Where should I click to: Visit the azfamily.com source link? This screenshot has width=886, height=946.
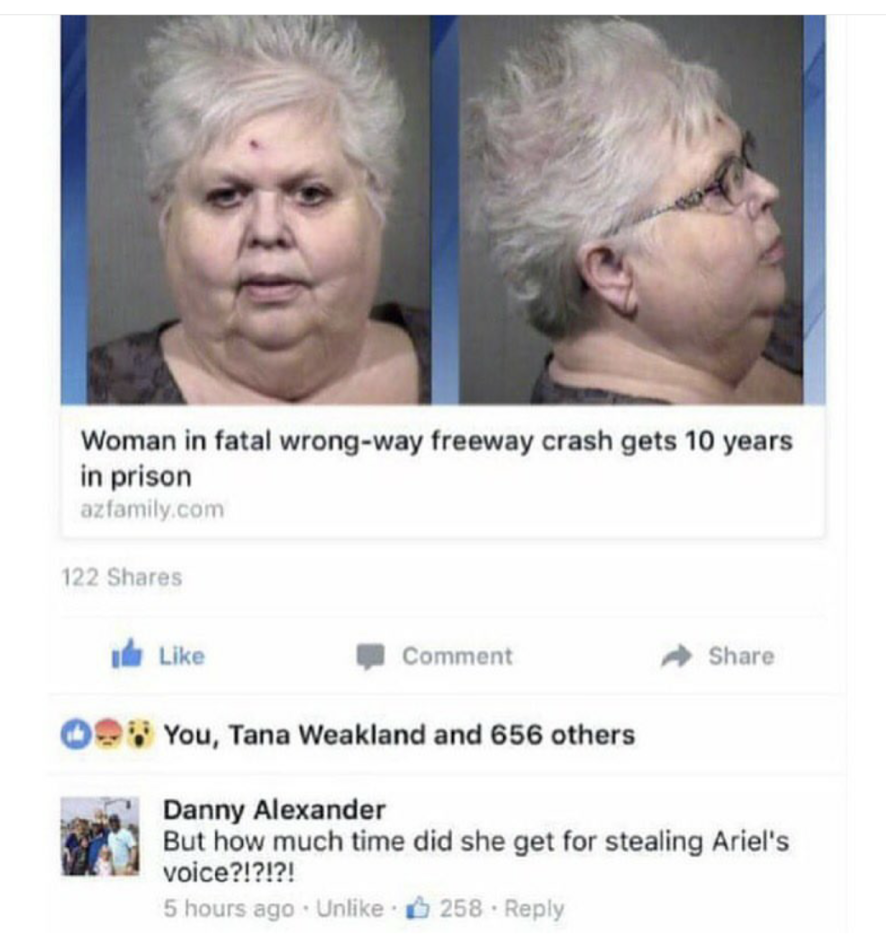[153, 509]
